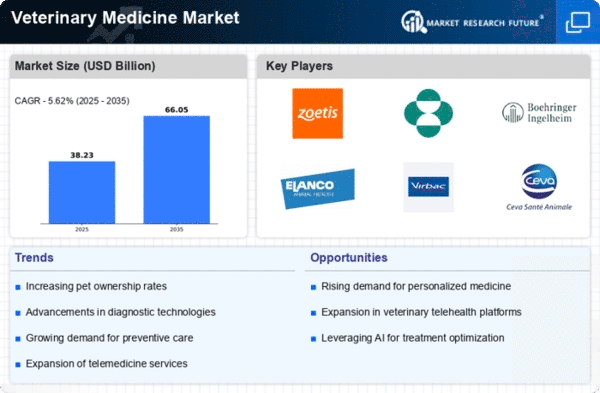Click the Elanco Animal Health logo

[318, 188]
